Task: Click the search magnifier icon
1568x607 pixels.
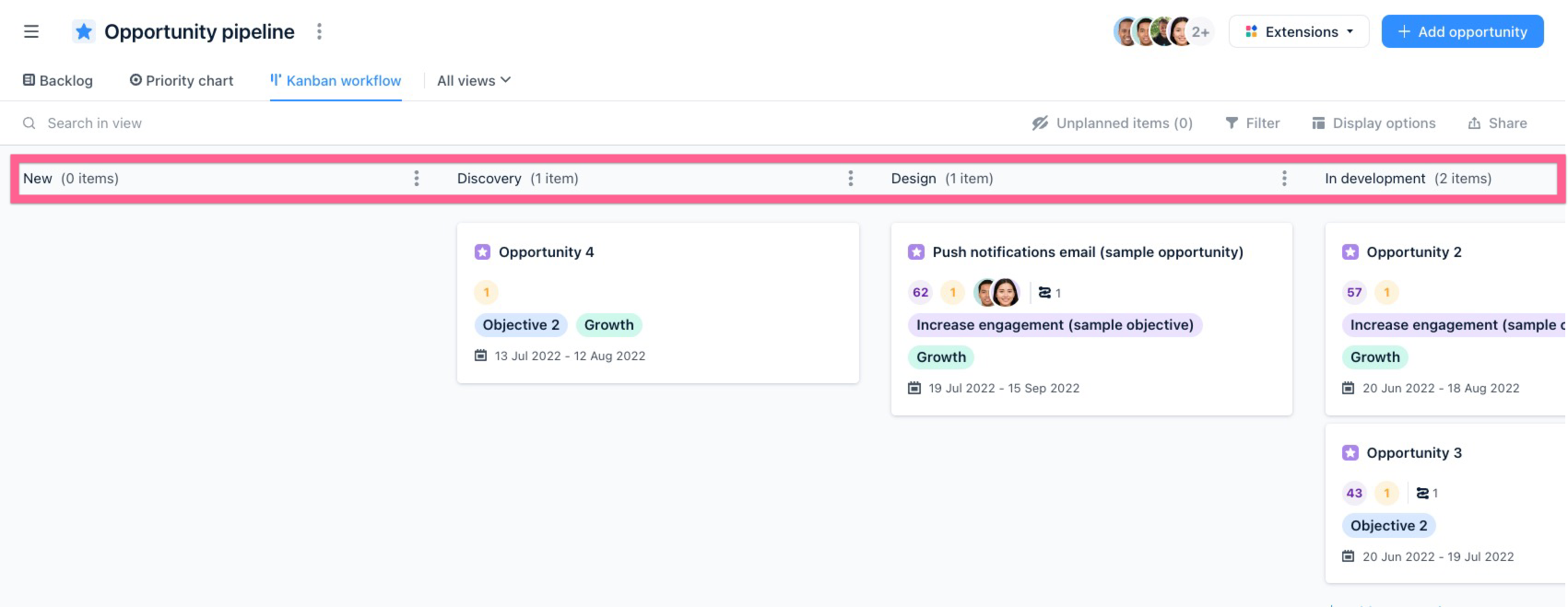Action: click(29, 123)
